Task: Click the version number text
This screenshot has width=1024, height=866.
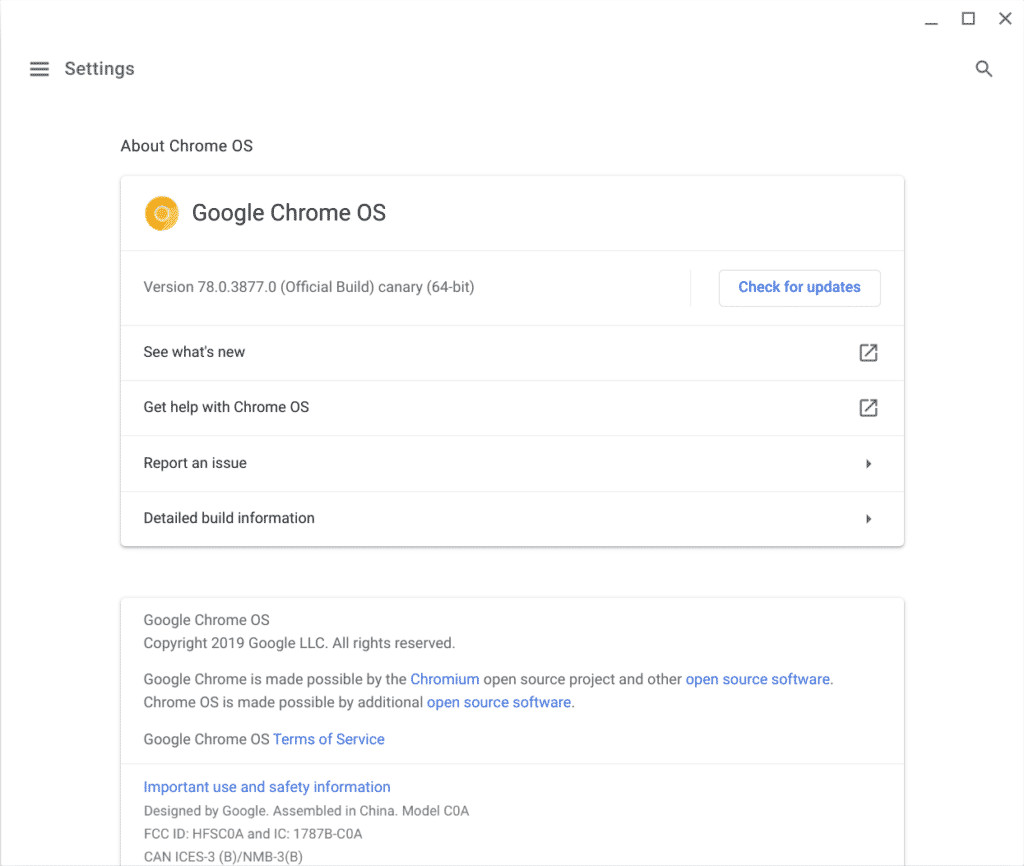Action: click(308, 287)
